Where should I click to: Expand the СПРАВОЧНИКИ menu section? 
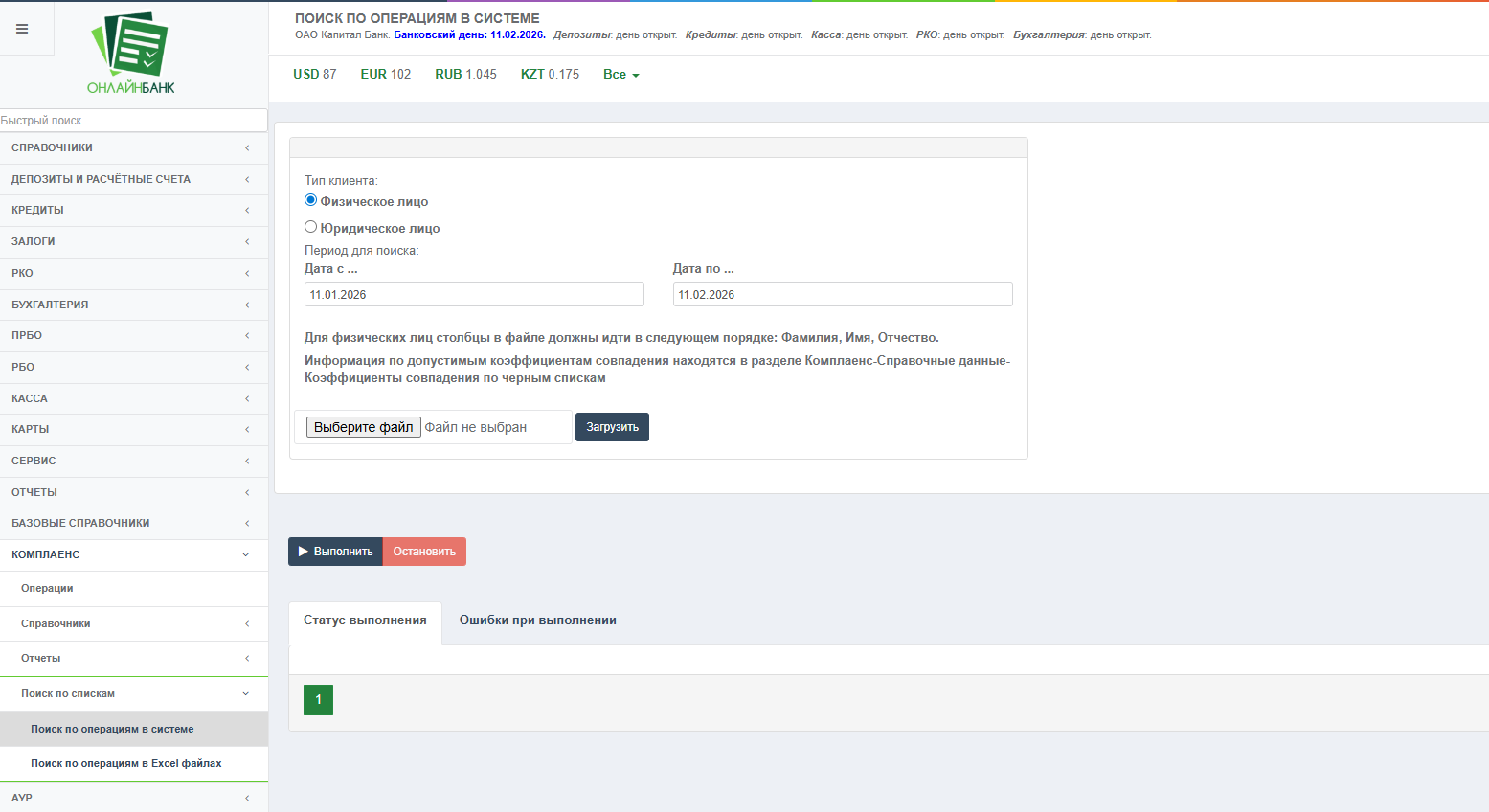(x=134, y=147)
